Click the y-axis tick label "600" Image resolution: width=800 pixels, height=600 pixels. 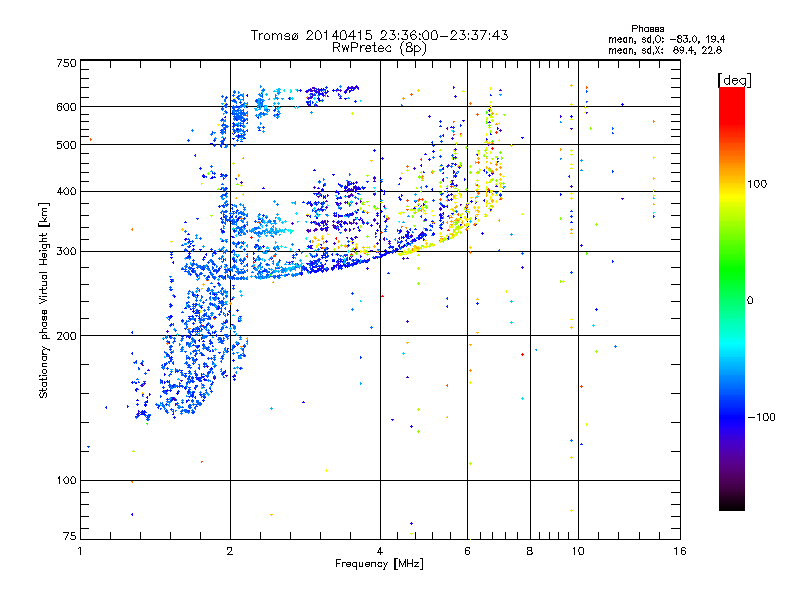(67, 107)
